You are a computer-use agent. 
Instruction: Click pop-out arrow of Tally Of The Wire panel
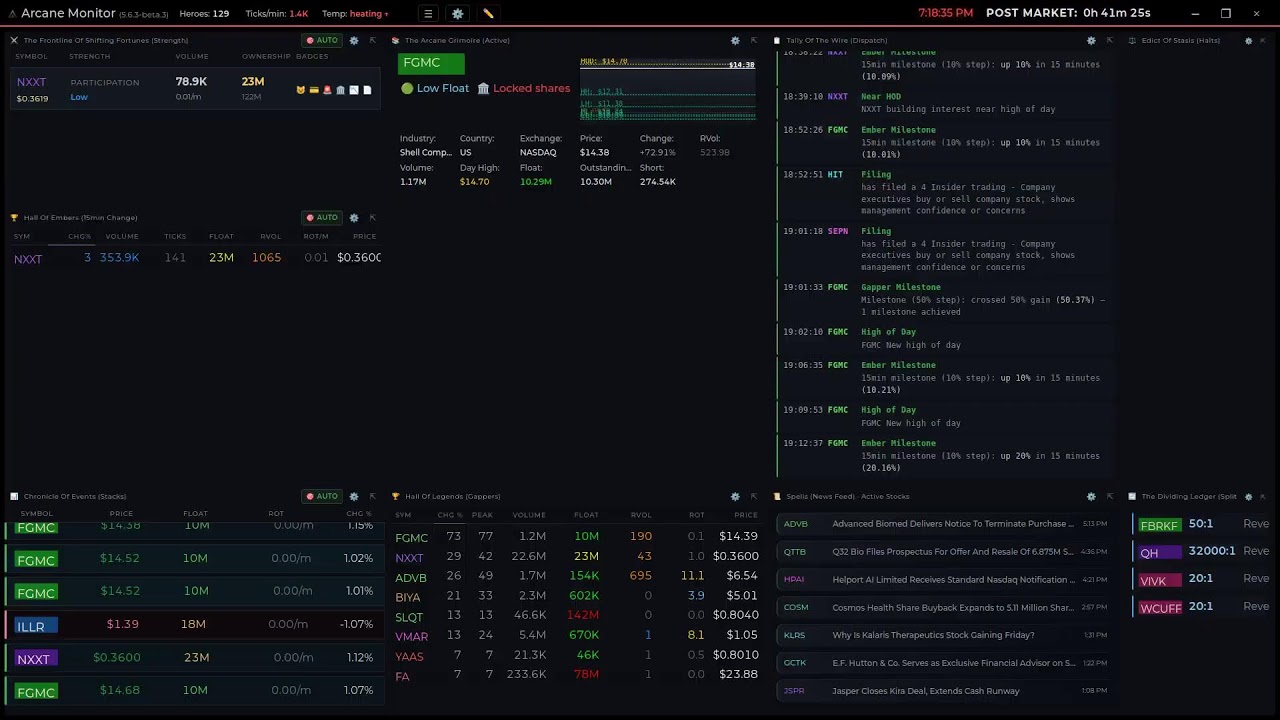pyautogui.click(x=1109, y=40)
